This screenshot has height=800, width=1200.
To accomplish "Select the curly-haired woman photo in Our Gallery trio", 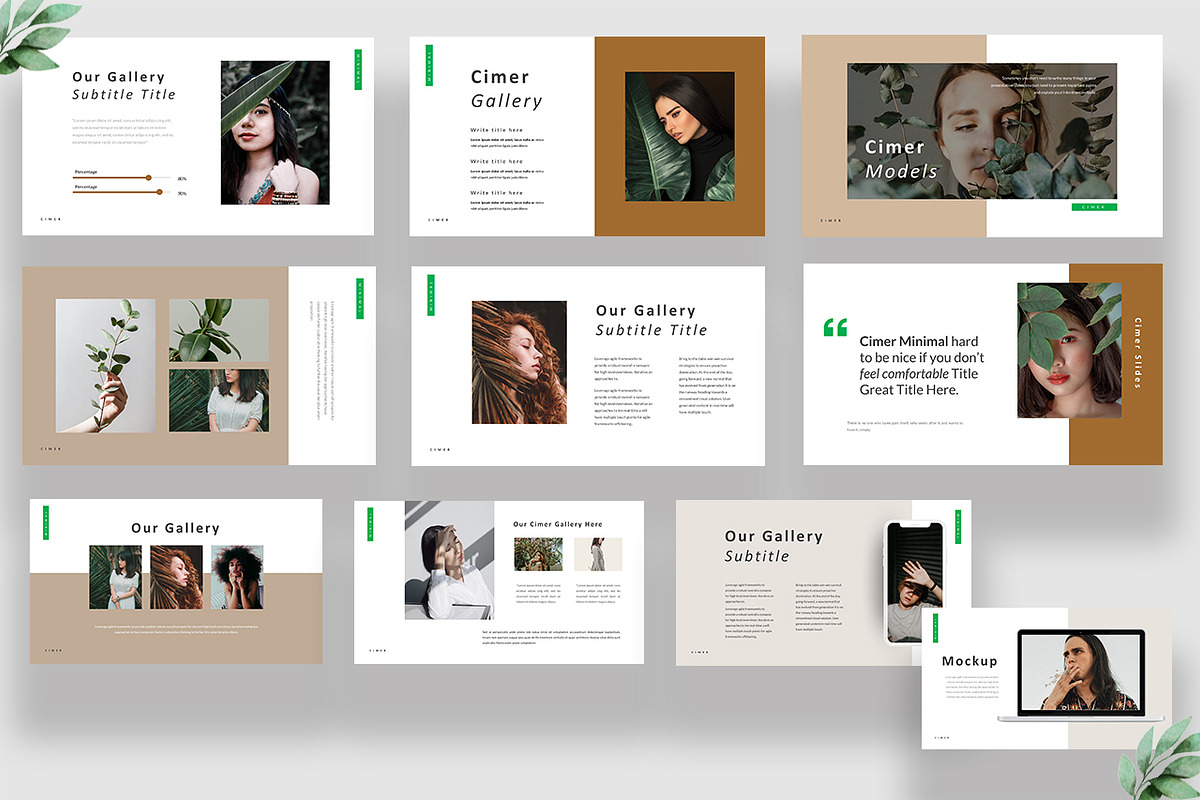I will pos(237,577).
